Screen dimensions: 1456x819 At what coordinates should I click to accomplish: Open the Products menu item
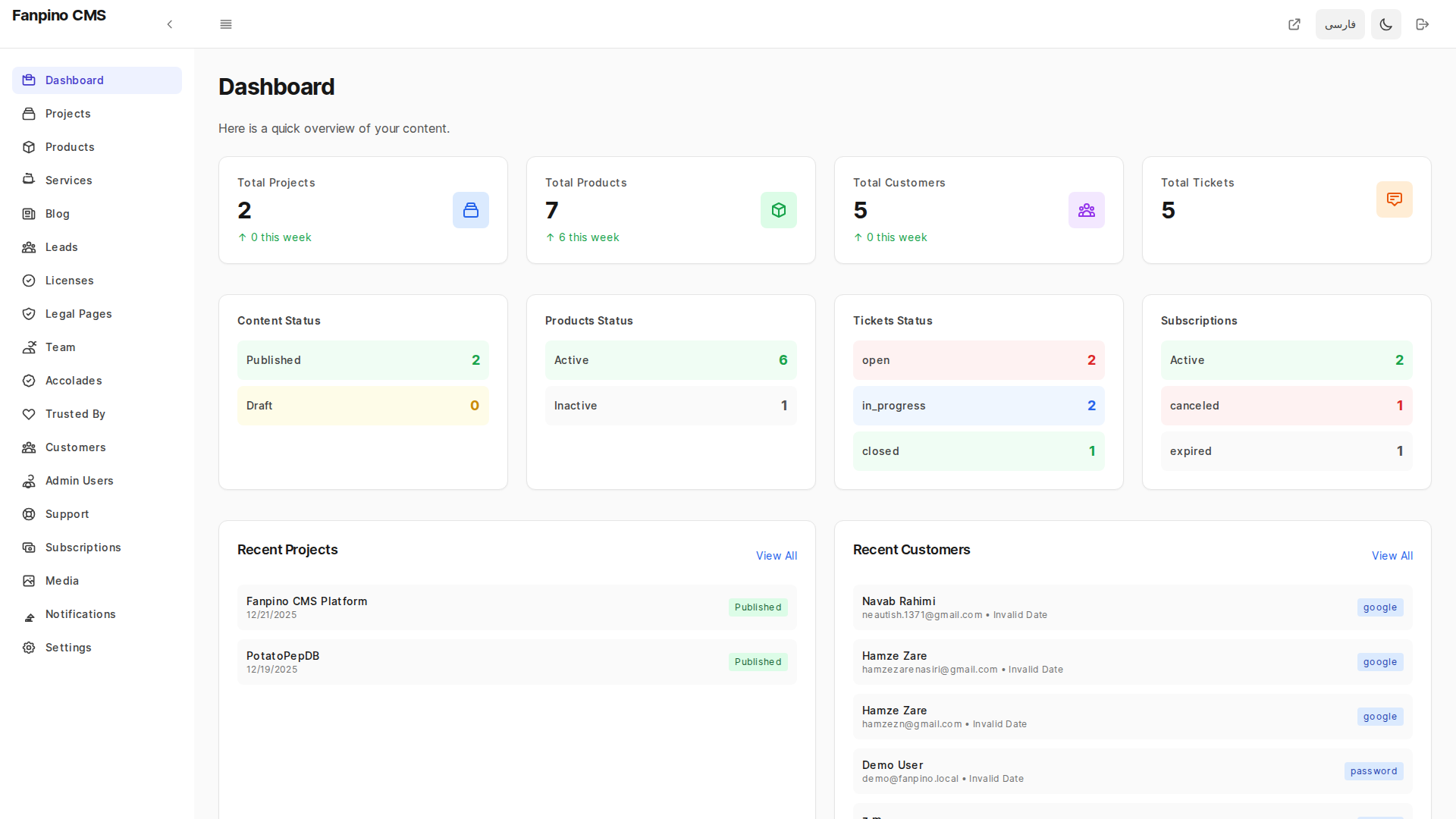click(97, 147)
